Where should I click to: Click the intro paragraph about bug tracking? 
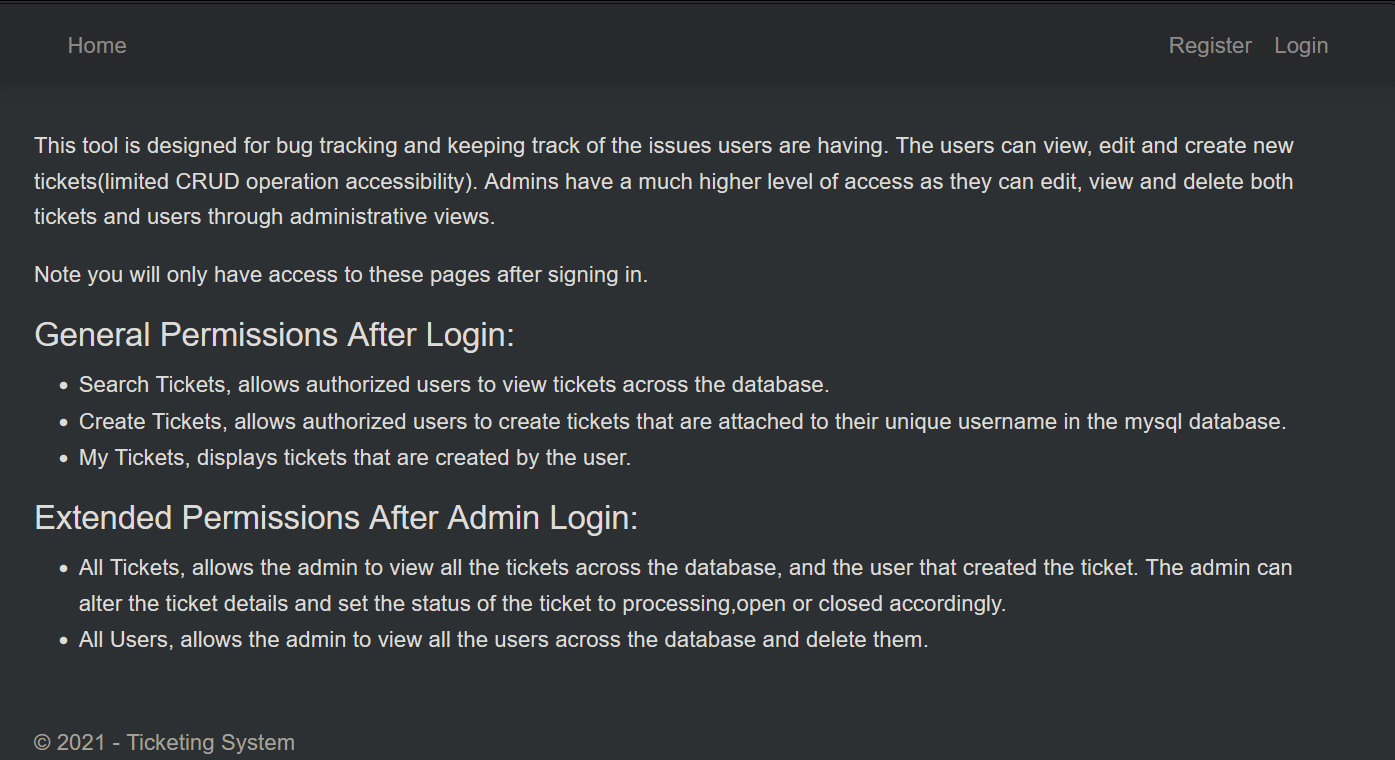tap(663, 181)
